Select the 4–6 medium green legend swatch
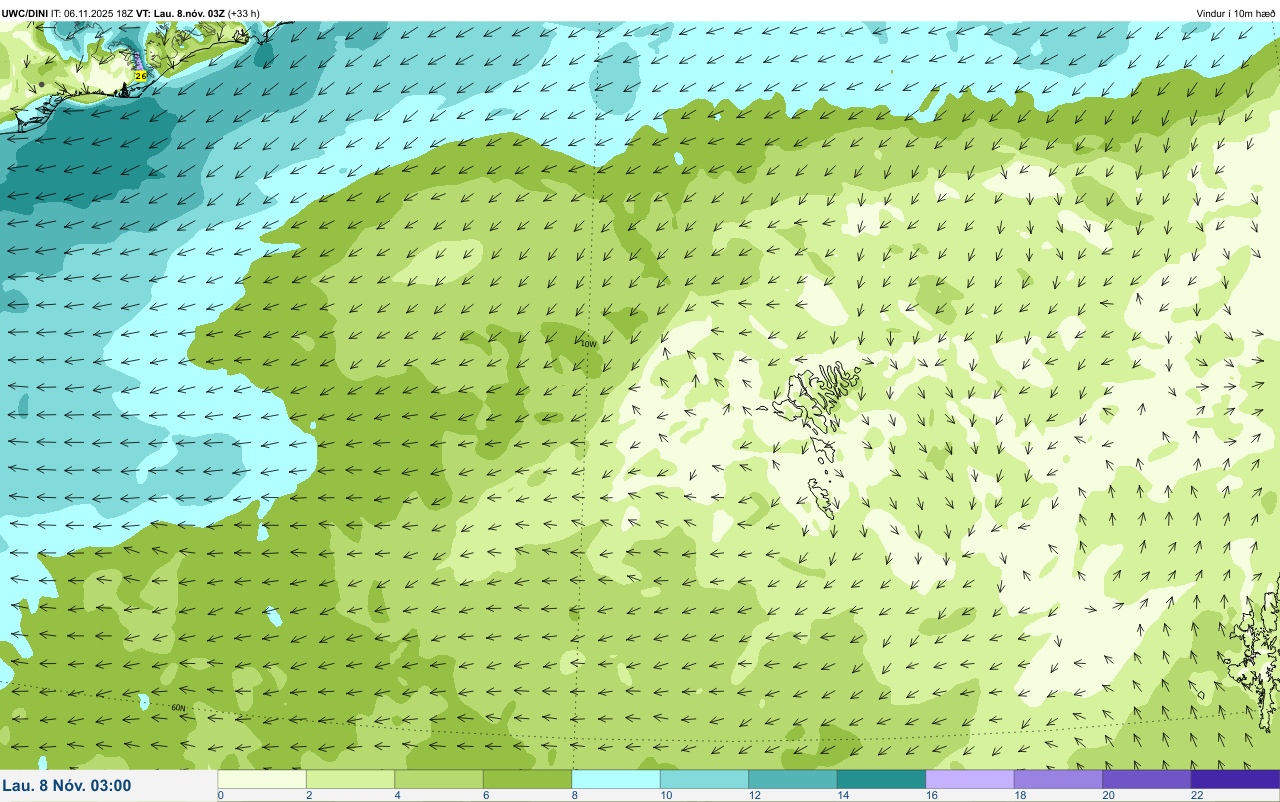This screenshot has width=1280, height=802. pyautogui.click(x=439, y=779)
